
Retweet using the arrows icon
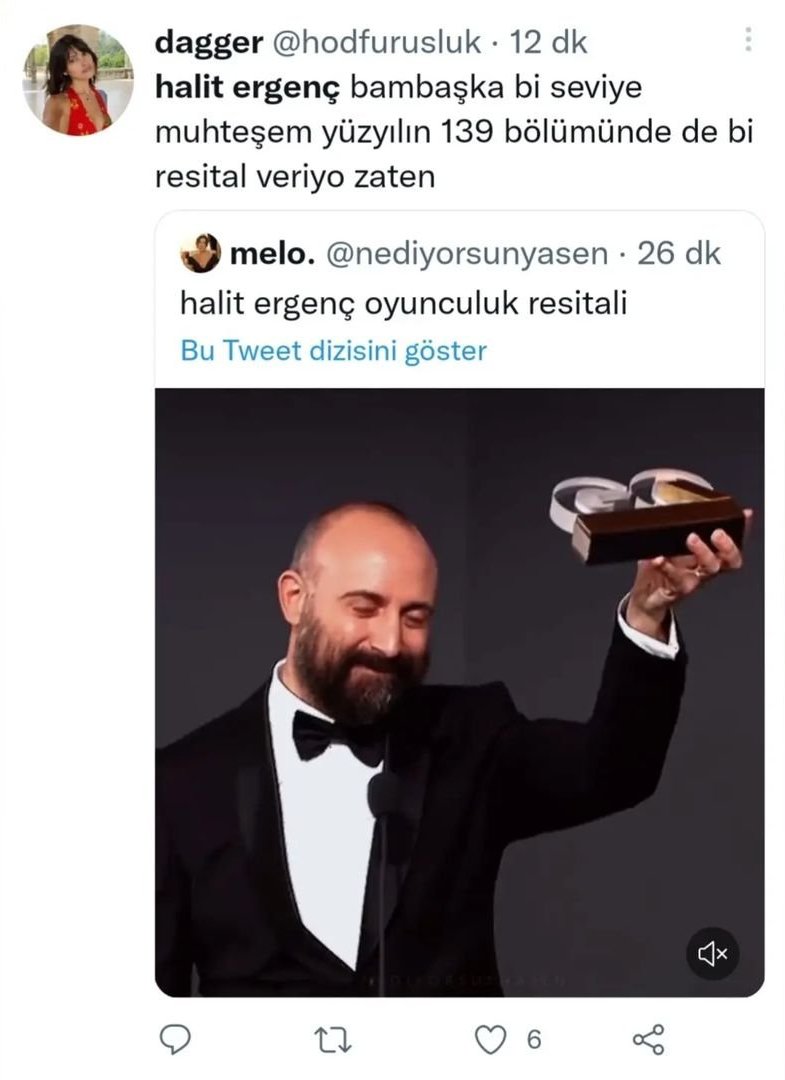click(333, 1039)
